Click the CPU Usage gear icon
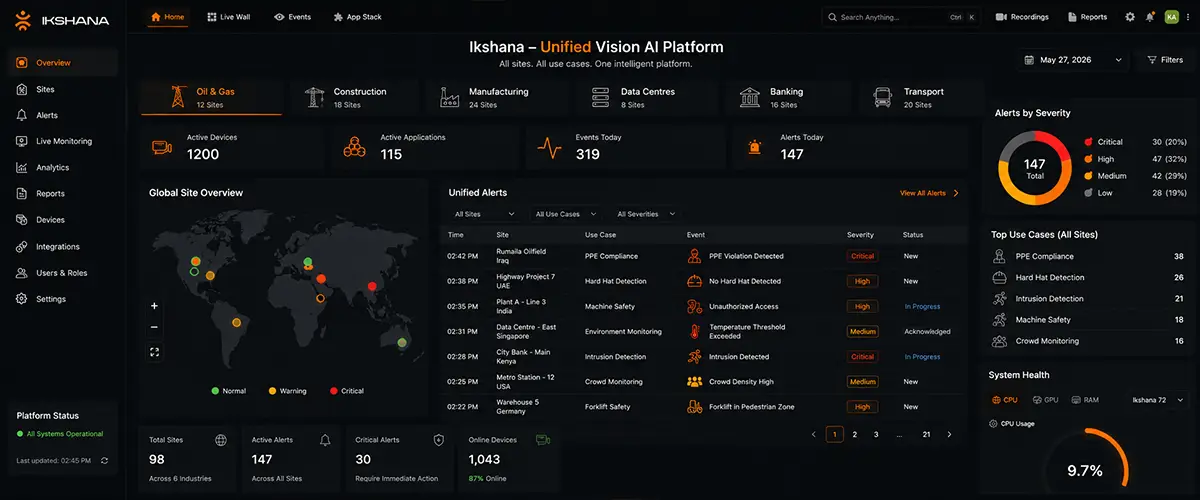The width and height of the screenshot is (1200, 500). 993,423
